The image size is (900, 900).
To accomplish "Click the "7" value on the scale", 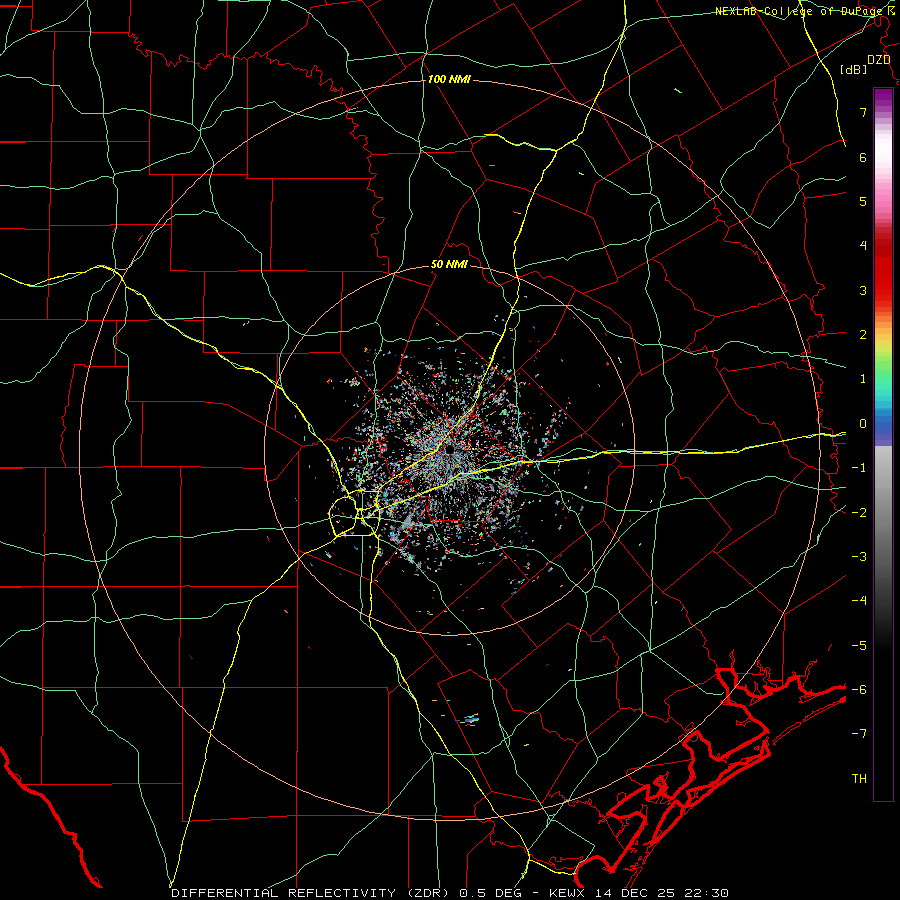I will 863,112.
